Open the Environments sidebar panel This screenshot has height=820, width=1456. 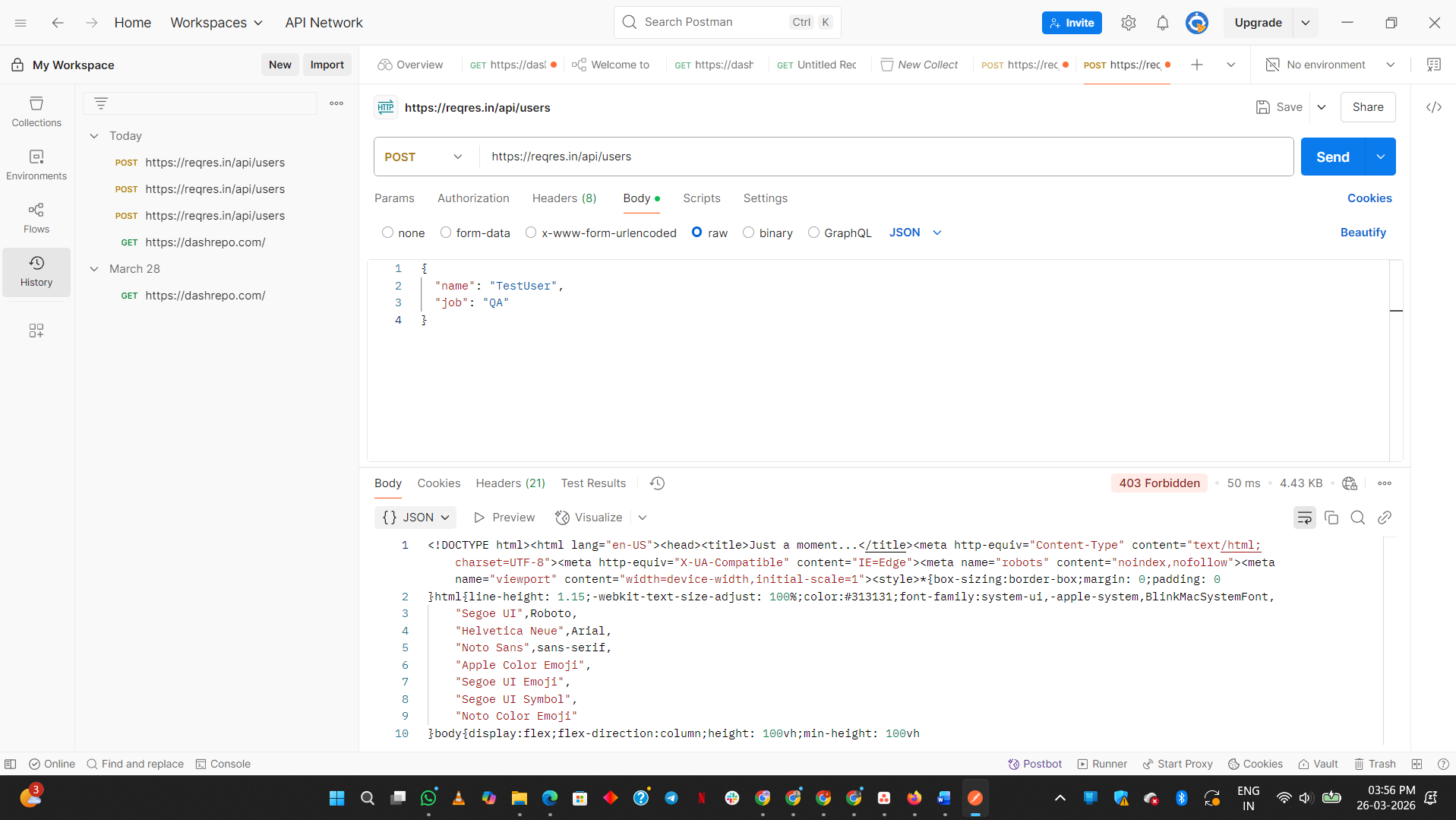pyautogui.click(x=36, y=165)
